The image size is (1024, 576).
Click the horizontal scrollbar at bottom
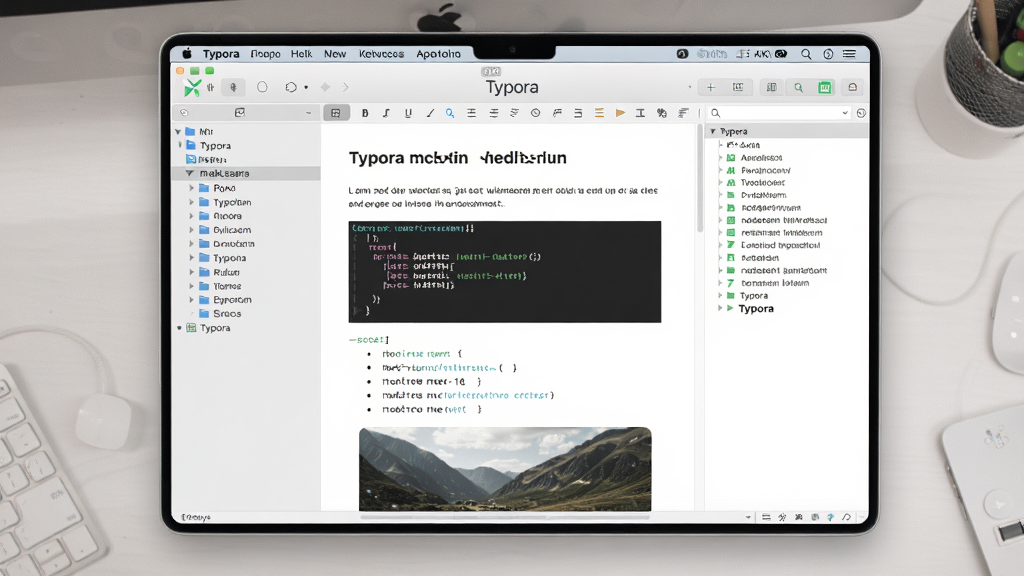tap(505, 517)
